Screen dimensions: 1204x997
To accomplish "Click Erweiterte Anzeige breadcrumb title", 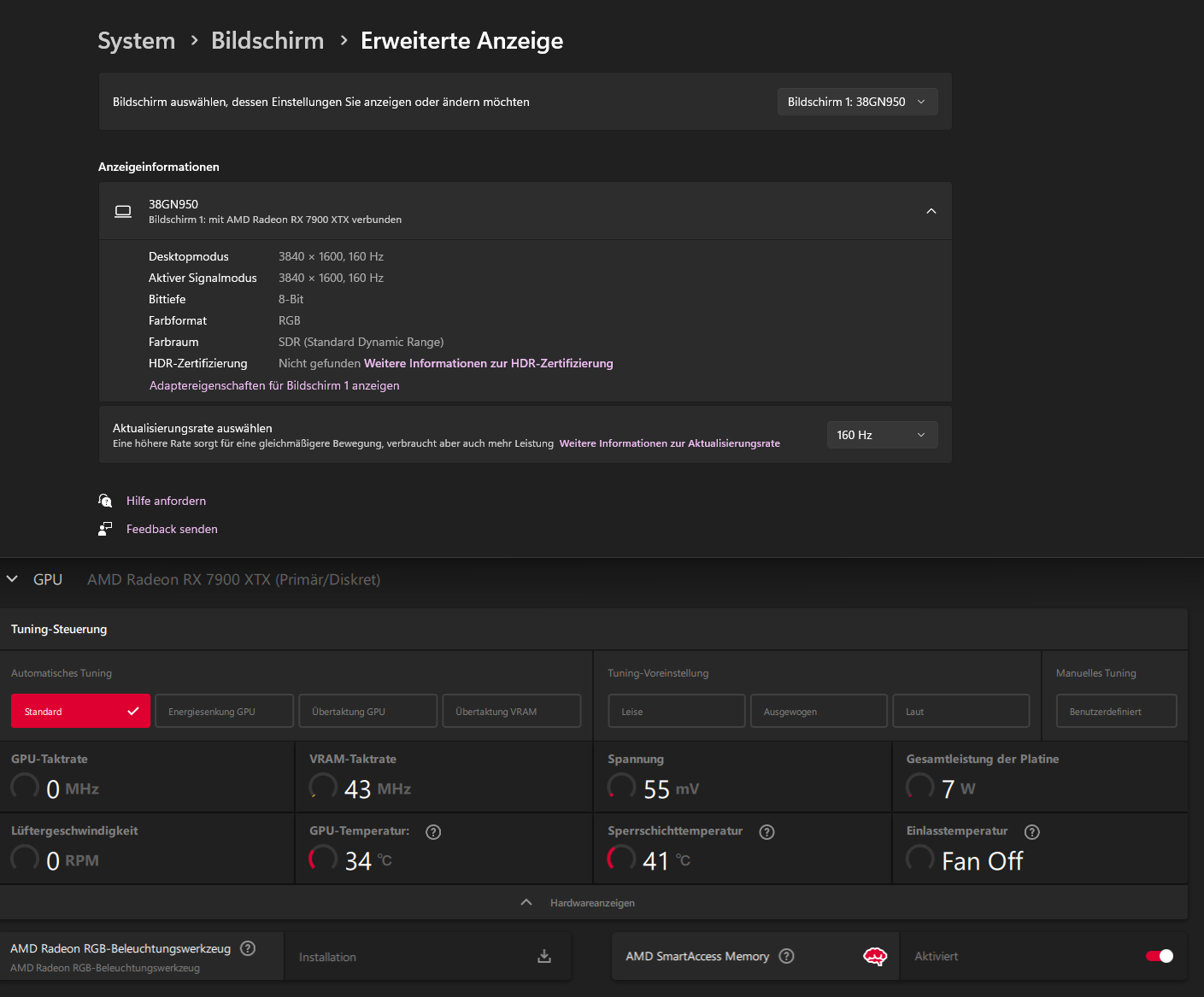I will pos(461,41).
